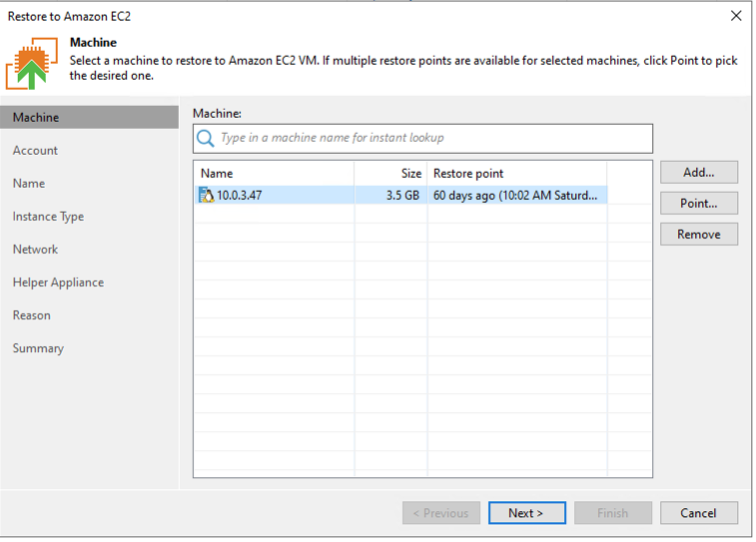Click the disabled Finish button
The image size is (756, 542).
coord(613,513)
